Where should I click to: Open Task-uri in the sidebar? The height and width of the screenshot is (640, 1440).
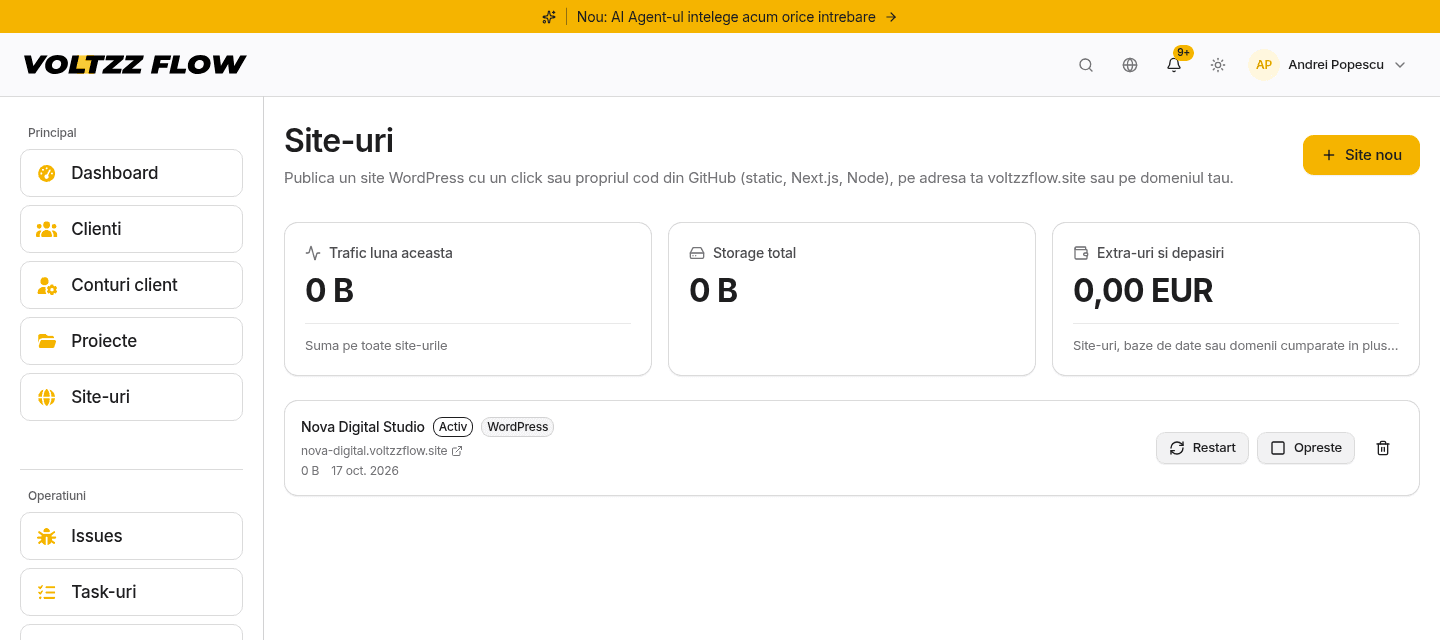click(x=131, y=592)
